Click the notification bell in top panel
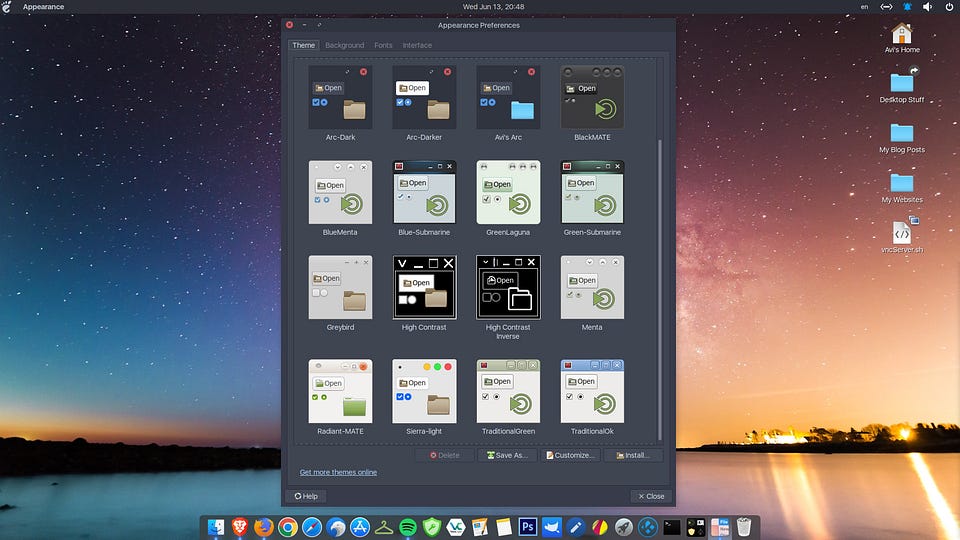Viewport: 960px width, 540px height. pyautogui.click(x=905, y=7)
